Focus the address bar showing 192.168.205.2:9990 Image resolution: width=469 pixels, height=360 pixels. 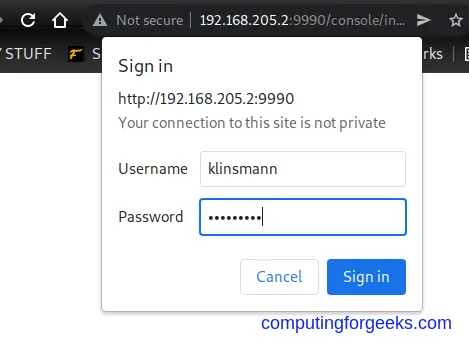pos(302,20)
